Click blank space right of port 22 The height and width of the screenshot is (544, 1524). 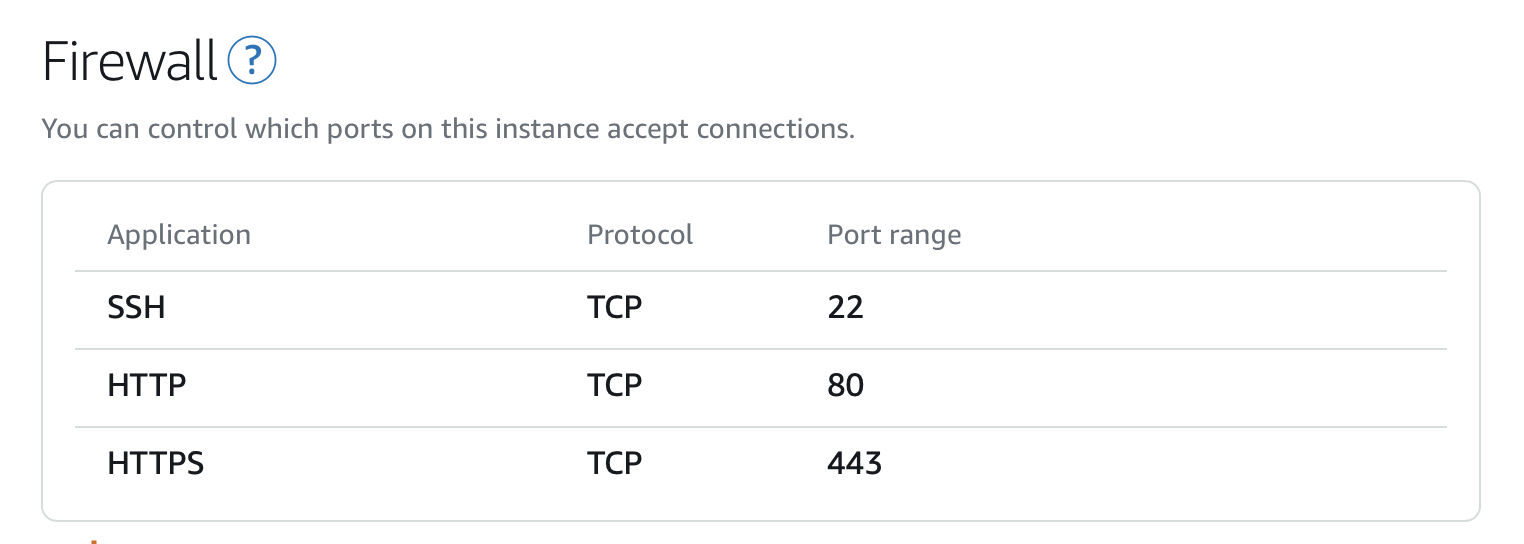click(x=1150, y=307)
